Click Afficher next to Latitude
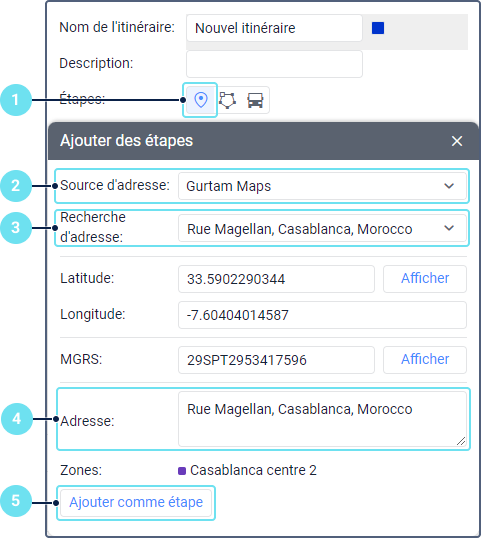This screenshot has width=481, height=538. [x=425, y=279]
